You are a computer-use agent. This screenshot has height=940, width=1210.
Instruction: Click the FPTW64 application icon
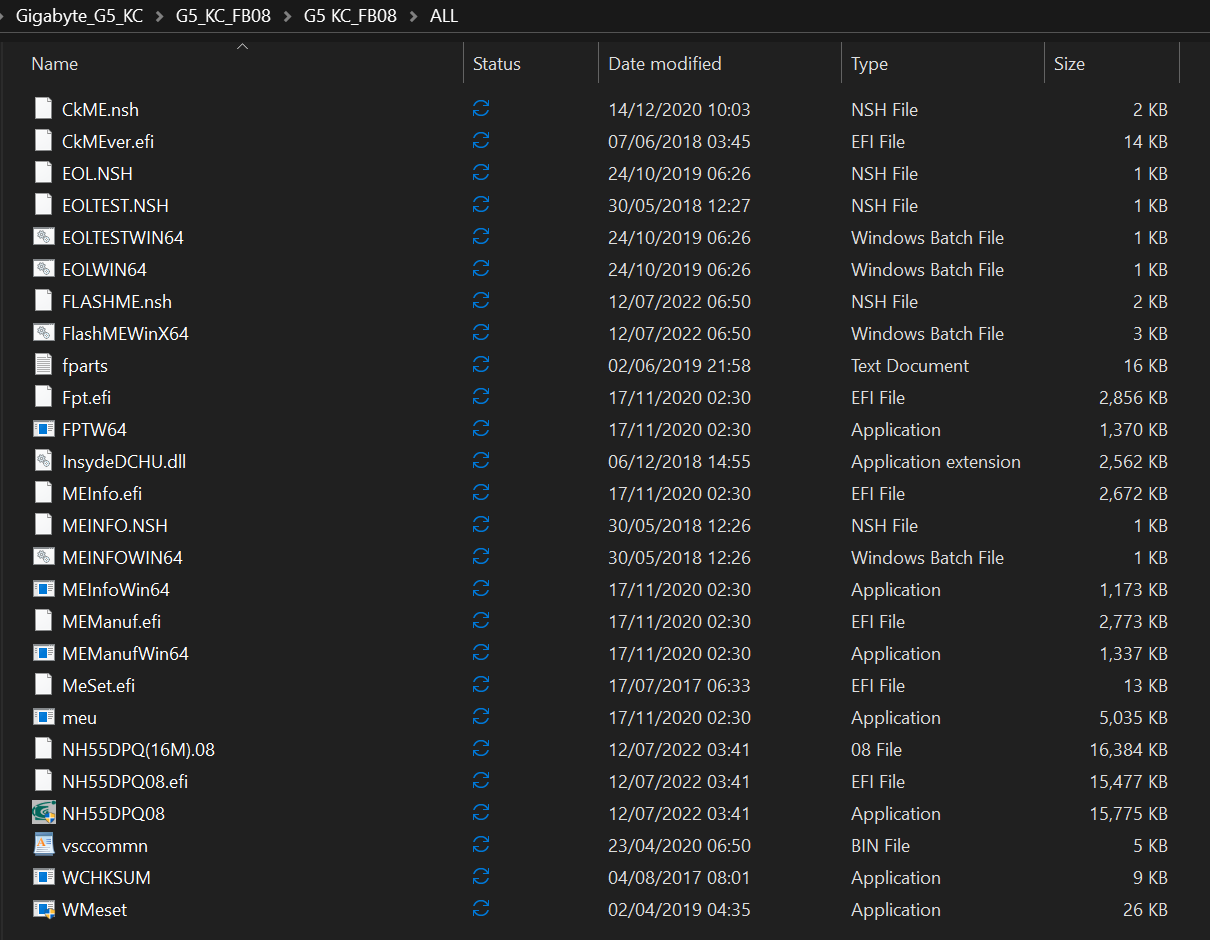[x=43, y=429]
